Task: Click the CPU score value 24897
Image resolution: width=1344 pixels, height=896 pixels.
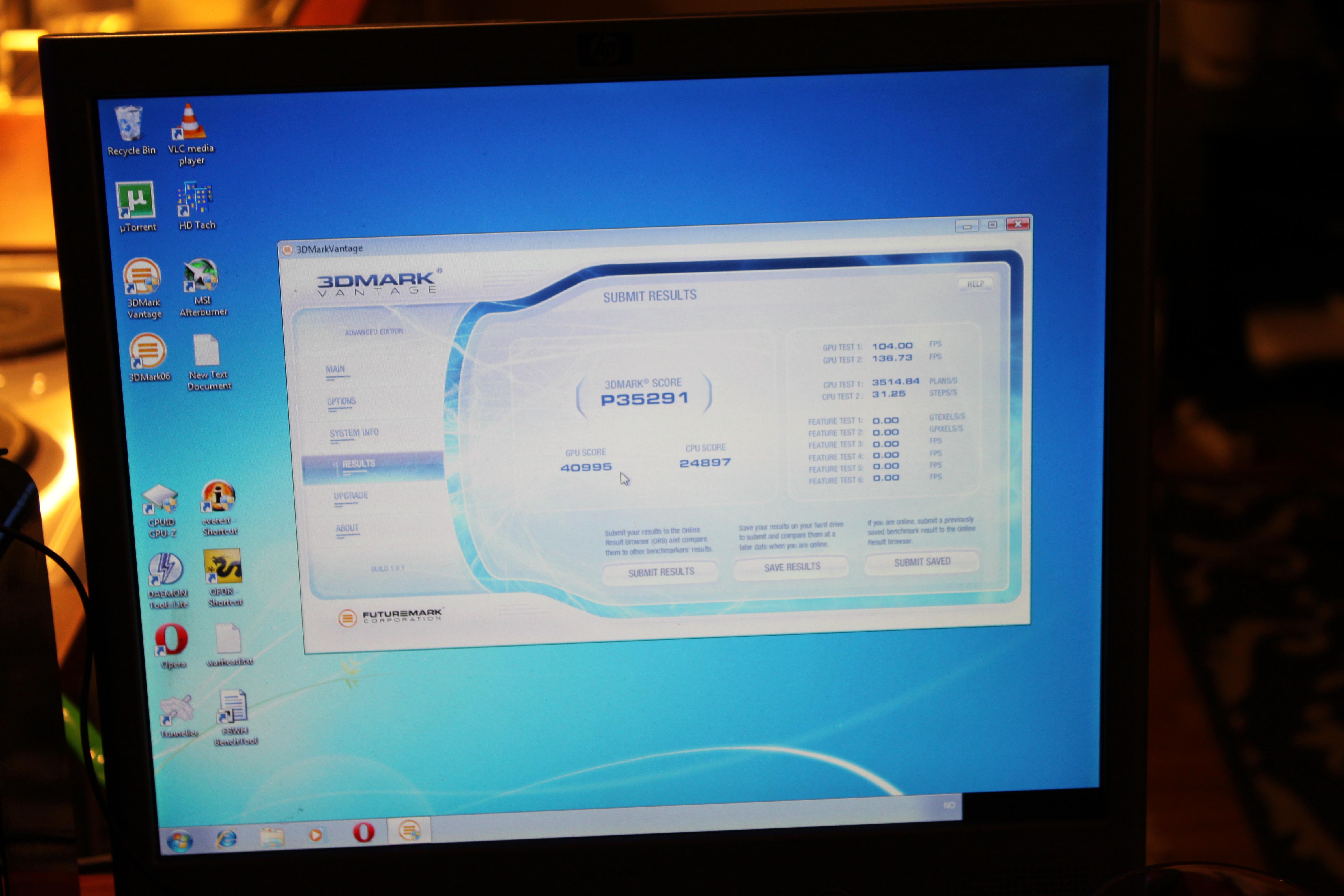Action: coord(705,463)
